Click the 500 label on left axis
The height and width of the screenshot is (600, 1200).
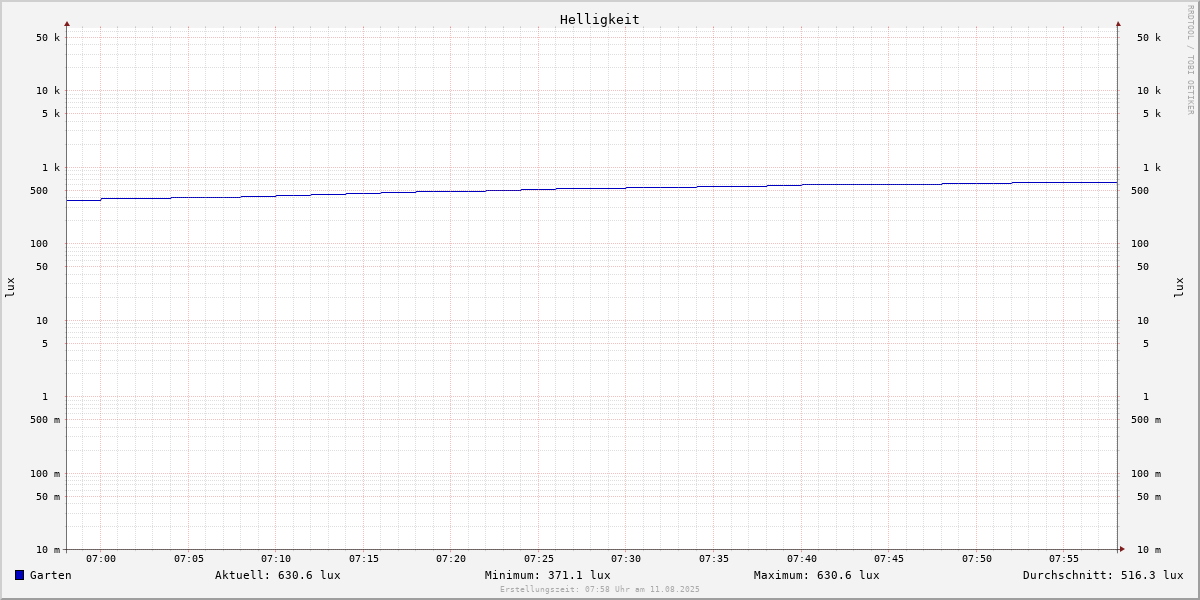39,191
